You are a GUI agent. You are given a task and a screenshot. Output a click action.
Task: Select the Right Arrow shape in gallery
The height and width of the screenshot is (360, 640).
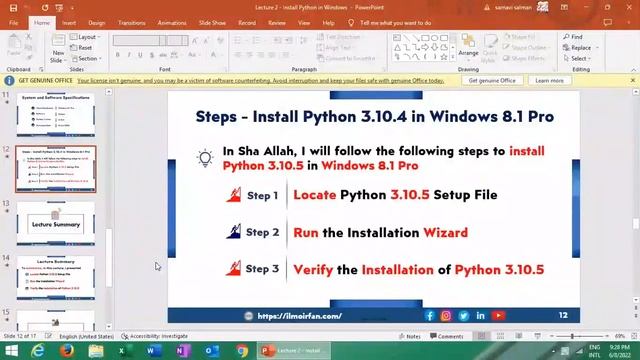(x=425, y=47)
